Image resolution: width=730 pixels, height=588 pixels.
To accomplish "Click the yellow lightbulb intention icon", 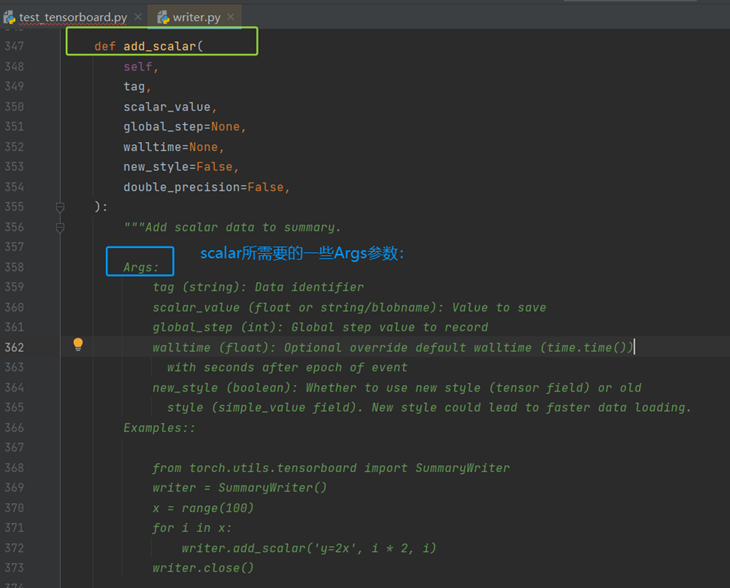I will (x=78, y=345).
